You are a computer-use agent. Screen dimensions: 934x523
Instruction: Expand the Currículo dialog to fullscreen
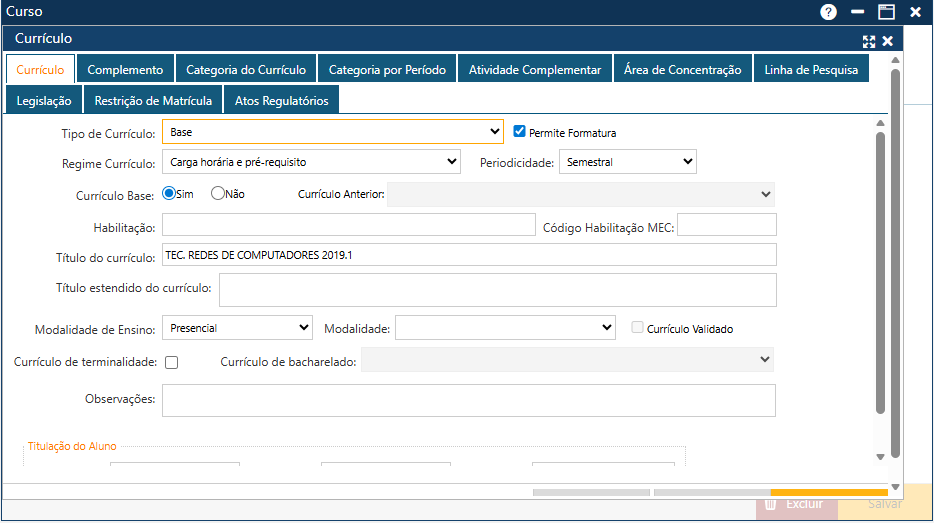(x=869, y=41)
